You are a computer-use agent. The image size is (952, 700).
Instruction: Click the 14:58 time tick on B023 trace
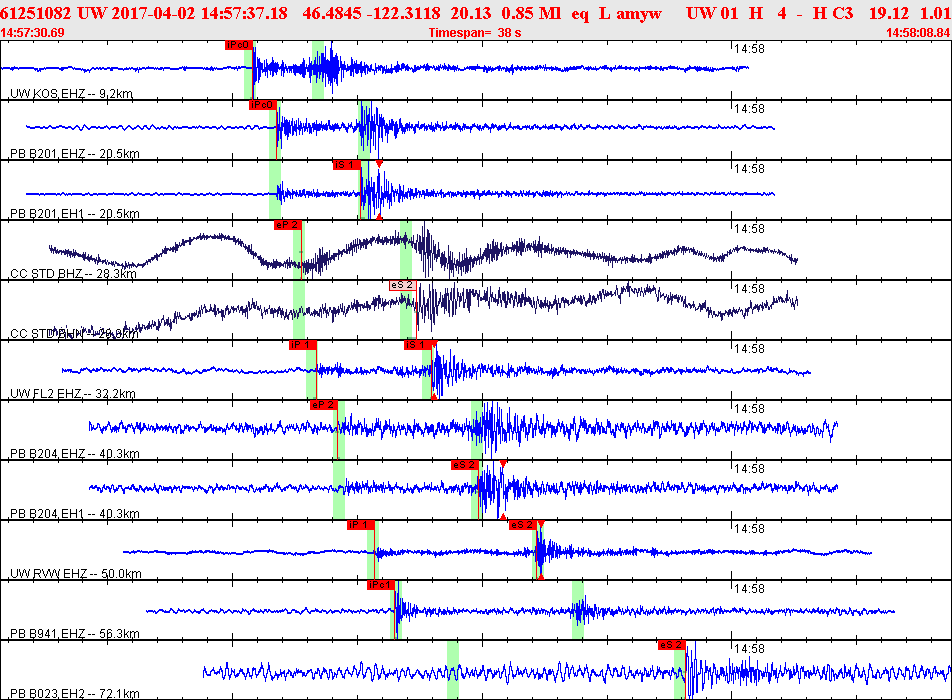click(x=749, y=648)
